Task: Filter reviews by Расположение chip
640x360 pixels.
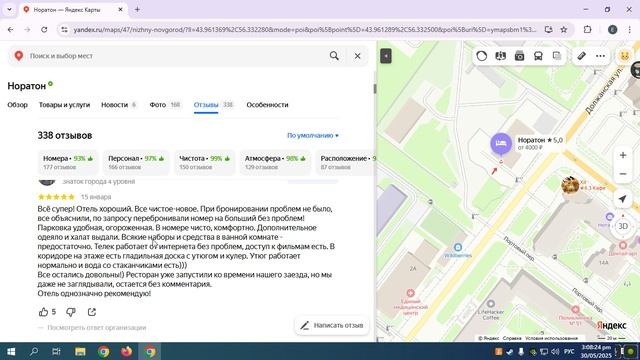Action: pos(345,162)
